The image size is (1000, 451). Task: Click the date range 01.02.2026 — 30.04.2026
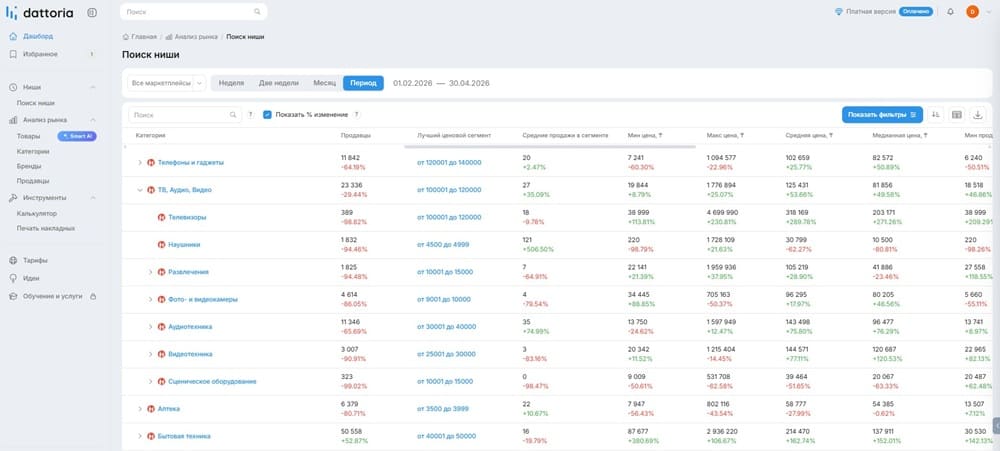[441, 83]
